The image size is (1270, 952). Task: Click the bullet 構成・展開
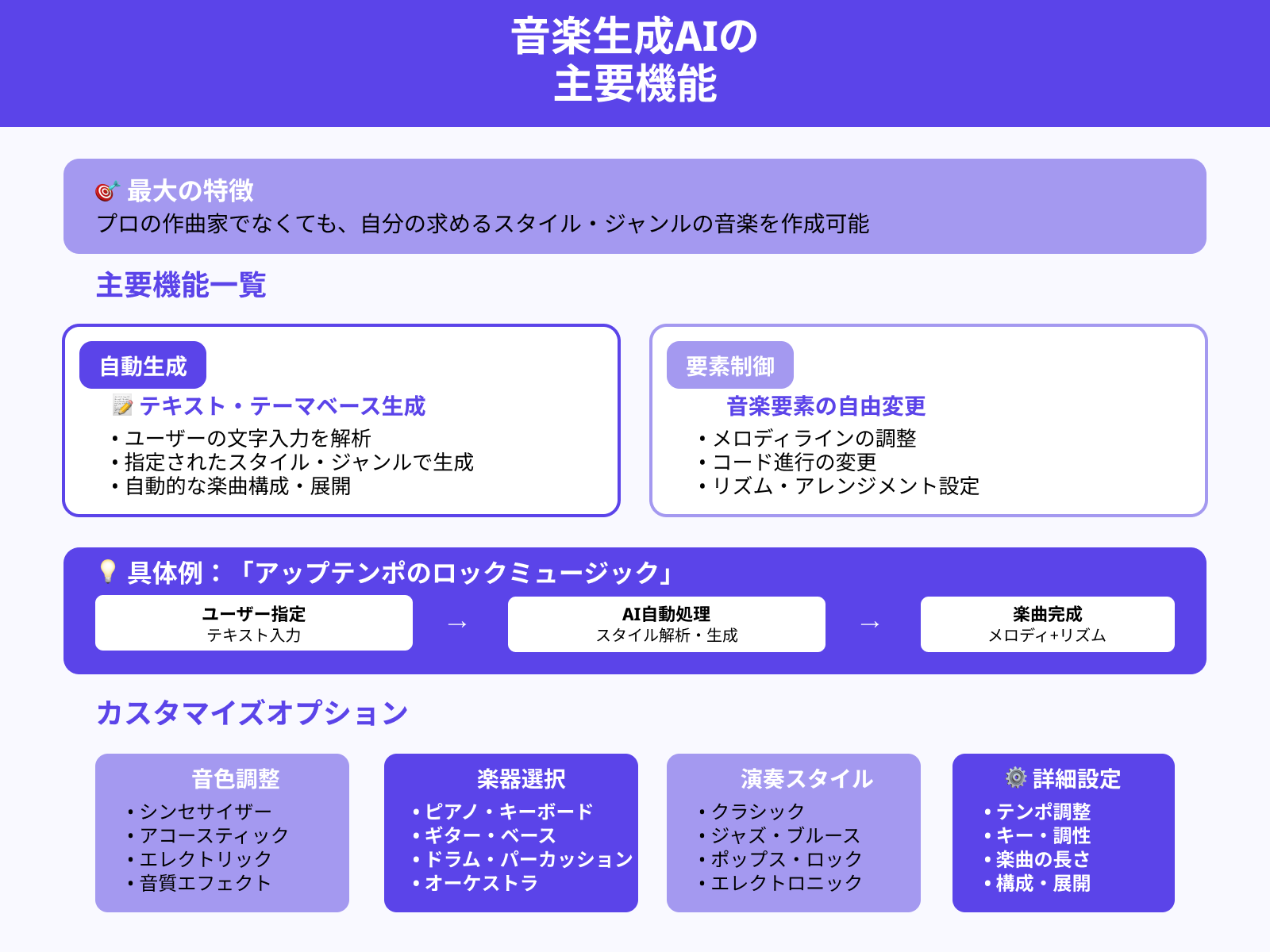(1037, 883)
